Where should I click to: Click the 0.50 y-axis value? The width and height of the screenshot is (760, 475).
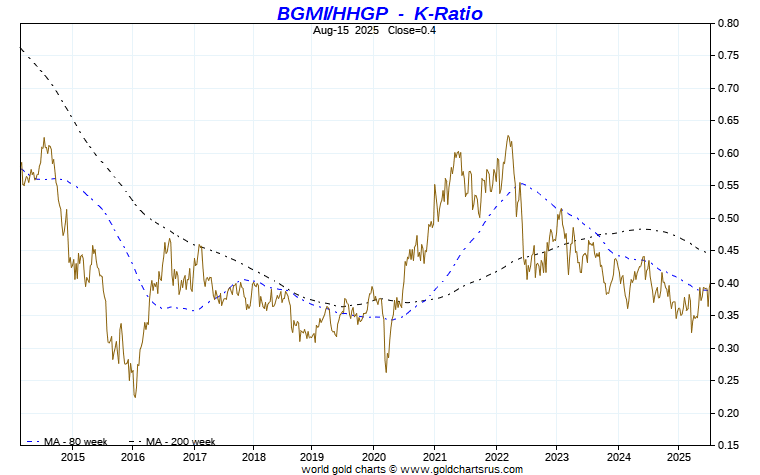(728, 218)
